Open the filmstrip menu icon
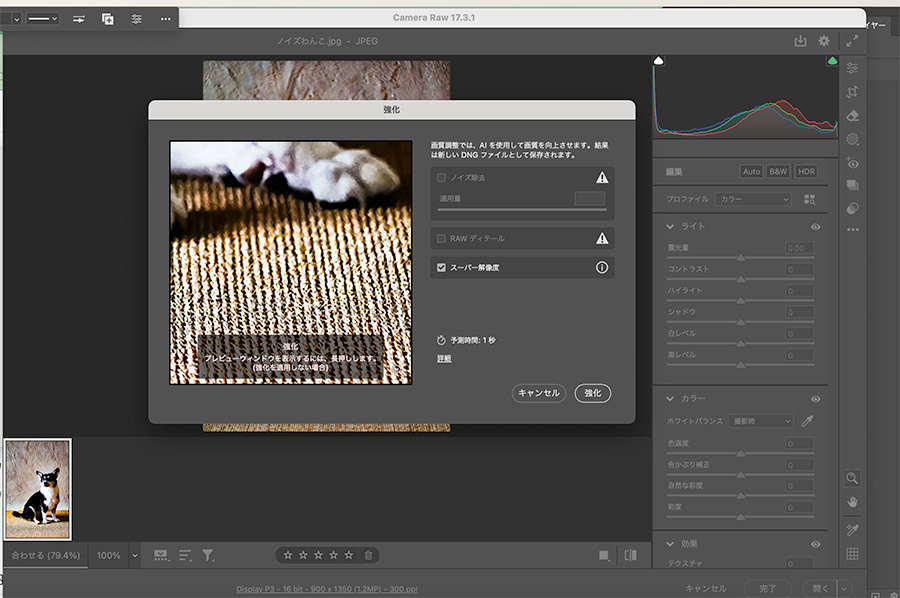 (161, 555)
